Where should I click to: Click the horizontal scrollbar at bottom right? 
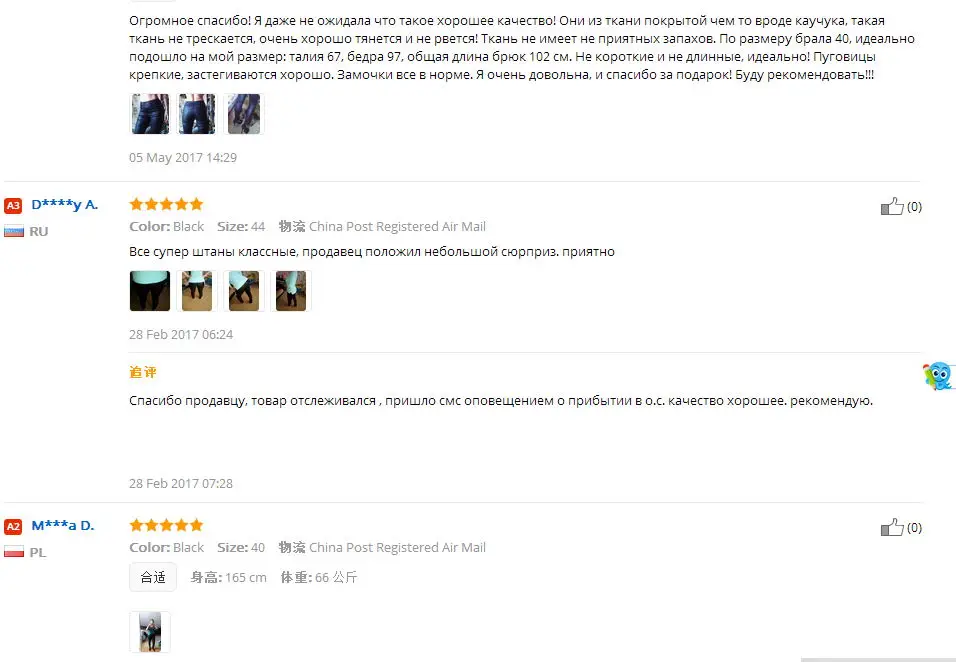878,660
